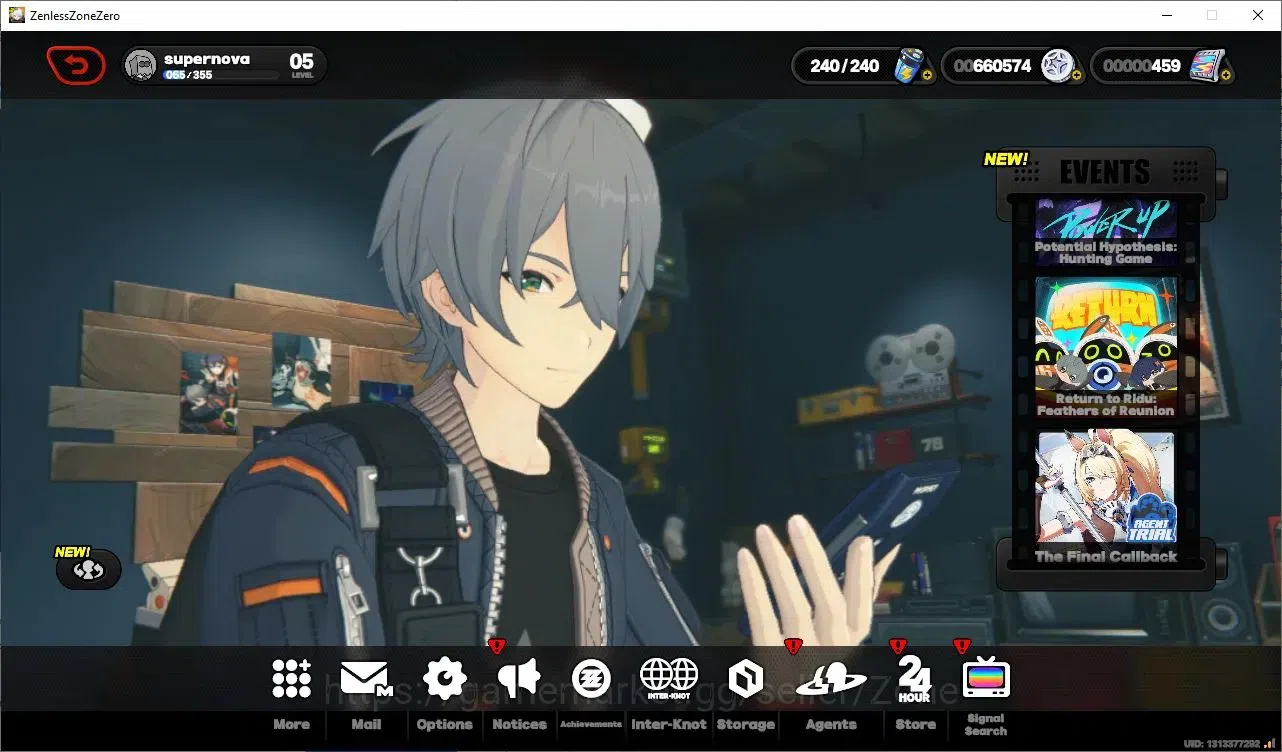Click the network signal strength icon
The width and height of the screenshot is (1282, 752).
click(1270, 744)
